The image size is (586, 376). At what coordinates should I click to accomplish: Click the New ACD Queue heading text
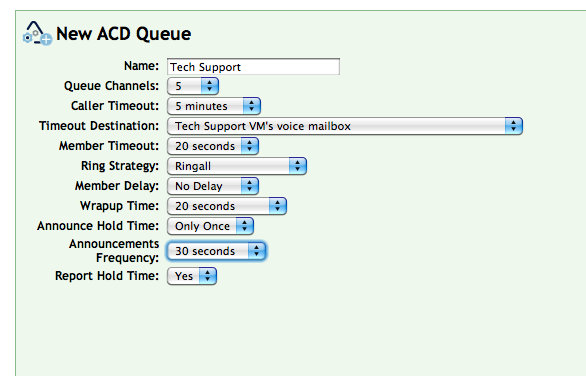[x=124, y=34]
